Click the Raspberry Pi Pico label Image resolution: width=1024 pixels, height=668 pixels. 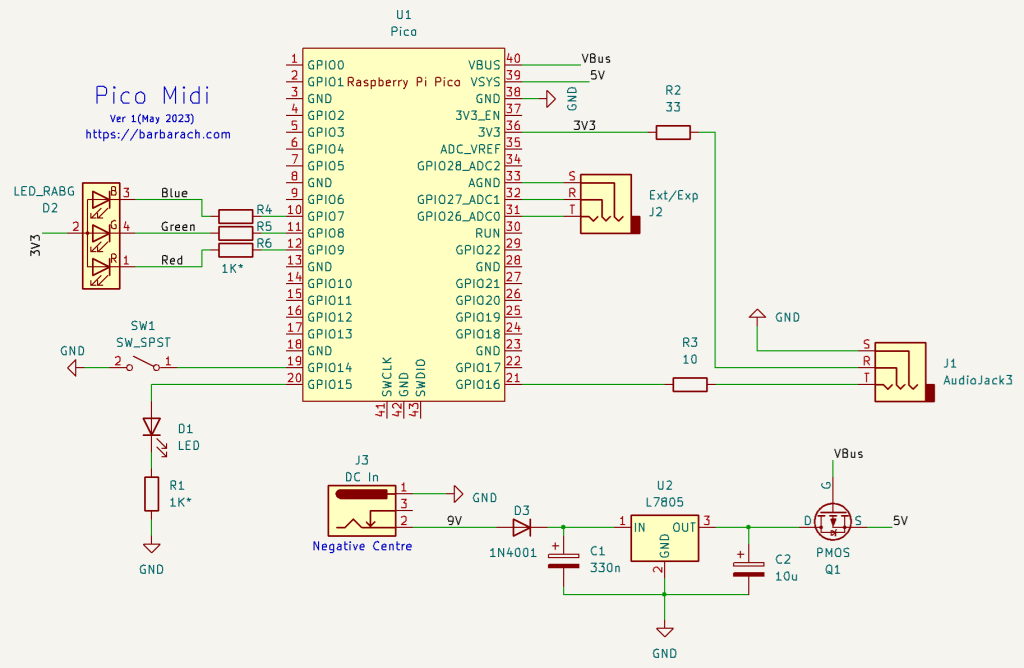[404, 82]
